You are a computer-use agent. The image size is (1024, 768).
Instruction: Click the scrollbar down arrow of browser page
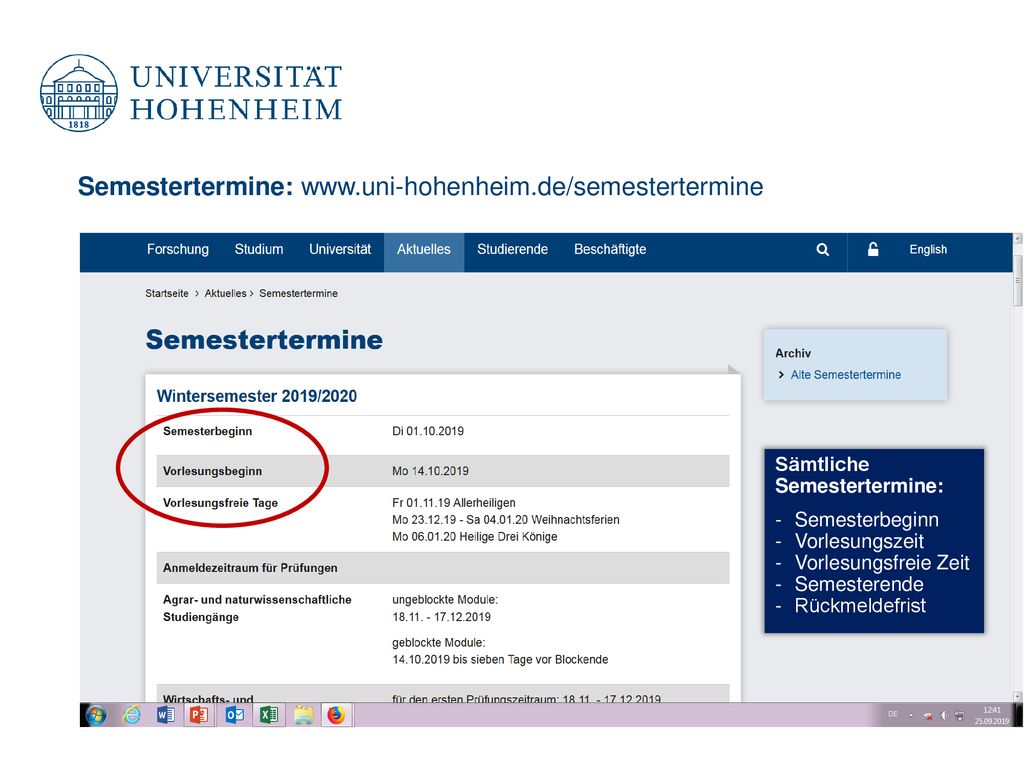(1017, 696)
